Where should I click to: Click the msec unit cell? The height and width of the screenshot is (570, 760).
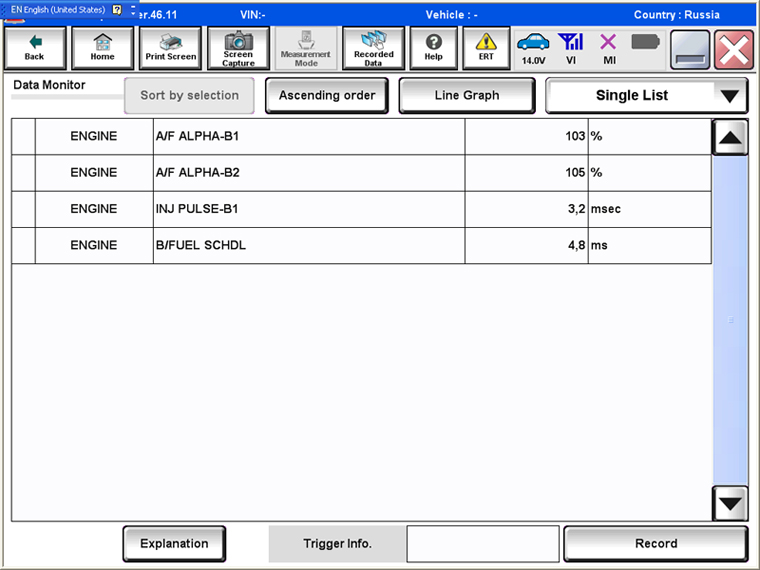[650, 209]
